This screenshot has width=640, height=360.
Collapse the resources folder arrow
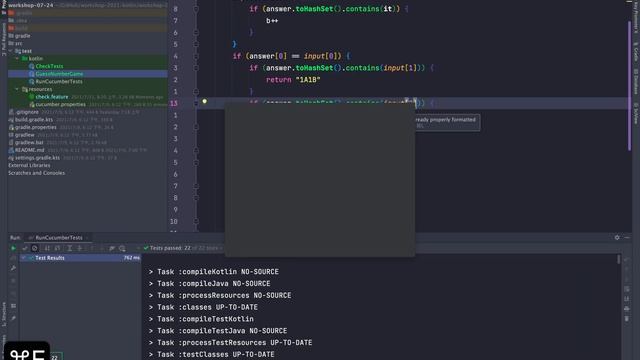click(17, 89)
